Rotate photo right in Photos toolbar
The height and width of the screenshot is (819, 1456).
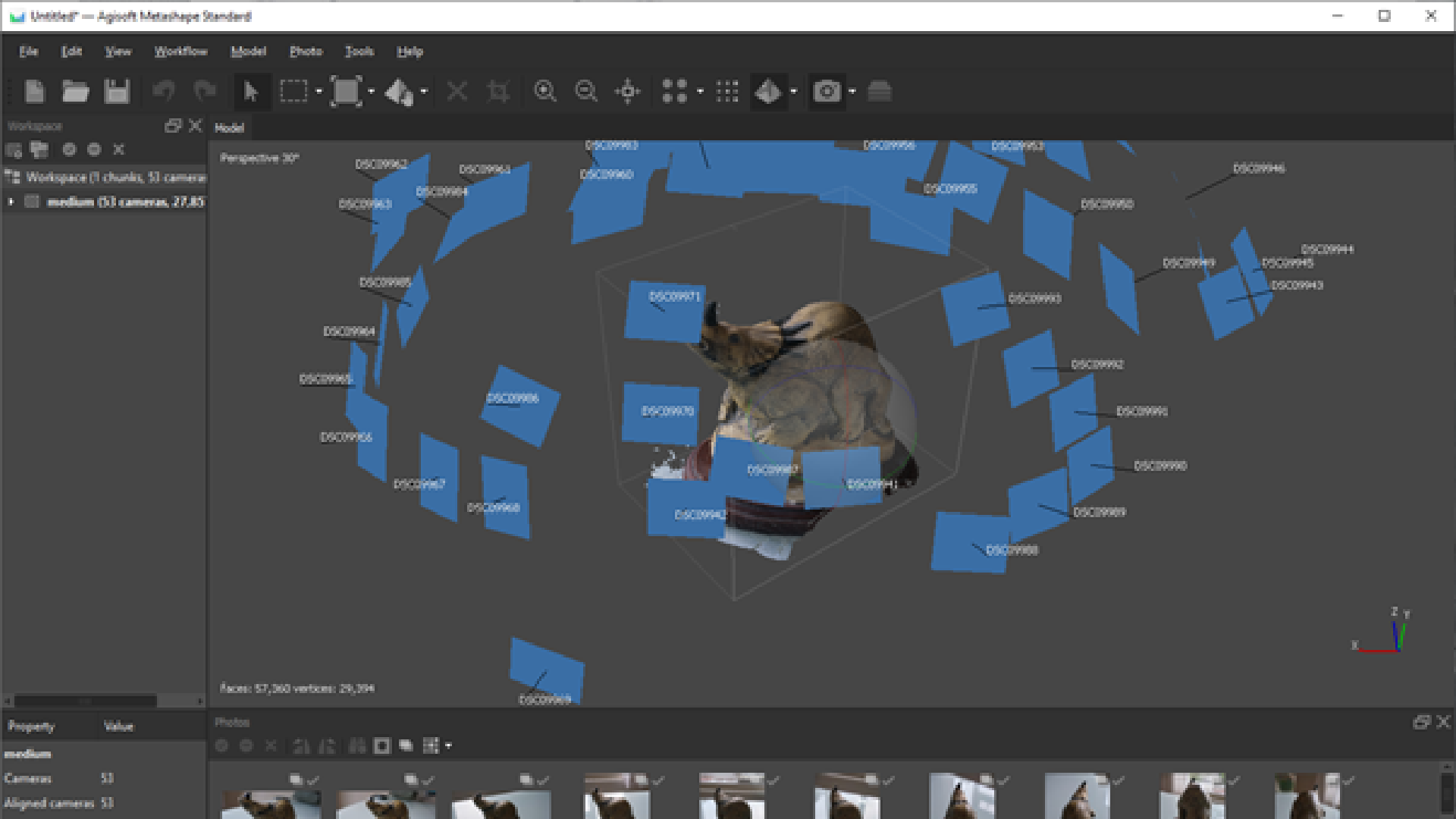[x=327, y=746]
